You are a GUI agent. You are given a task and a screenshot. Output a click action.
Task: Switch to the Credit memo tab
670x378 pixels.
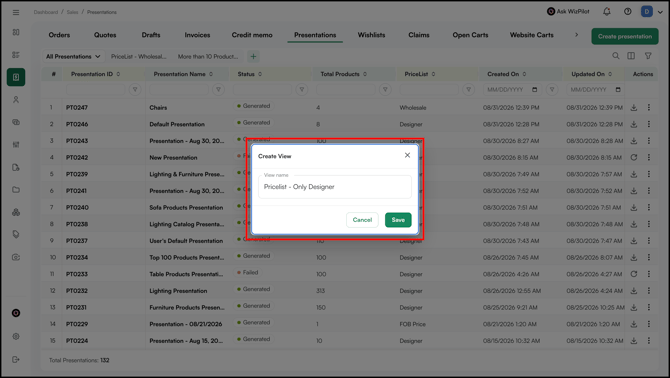coord(252,35)
